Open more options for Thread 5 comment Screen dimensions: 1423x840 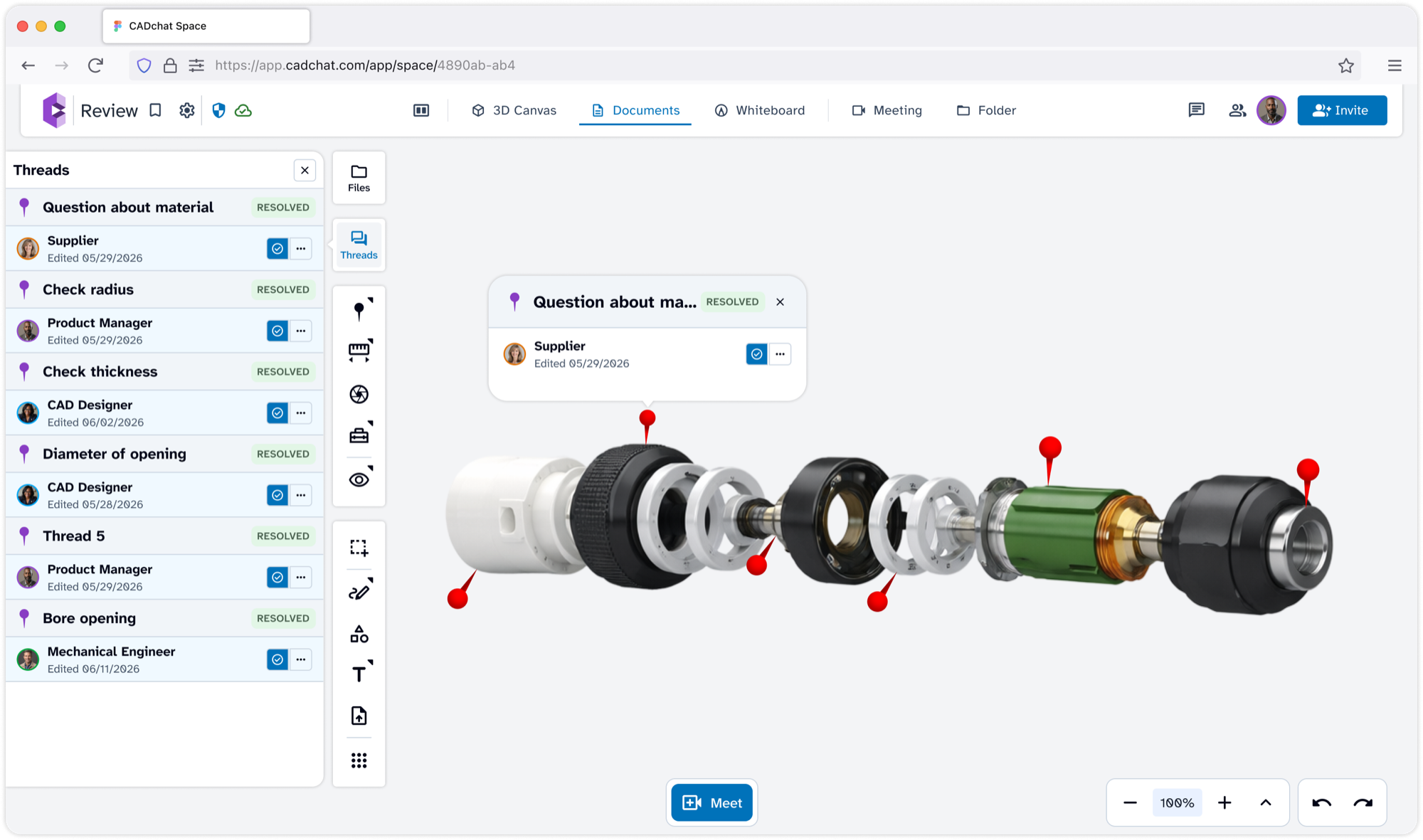[301, 578]
